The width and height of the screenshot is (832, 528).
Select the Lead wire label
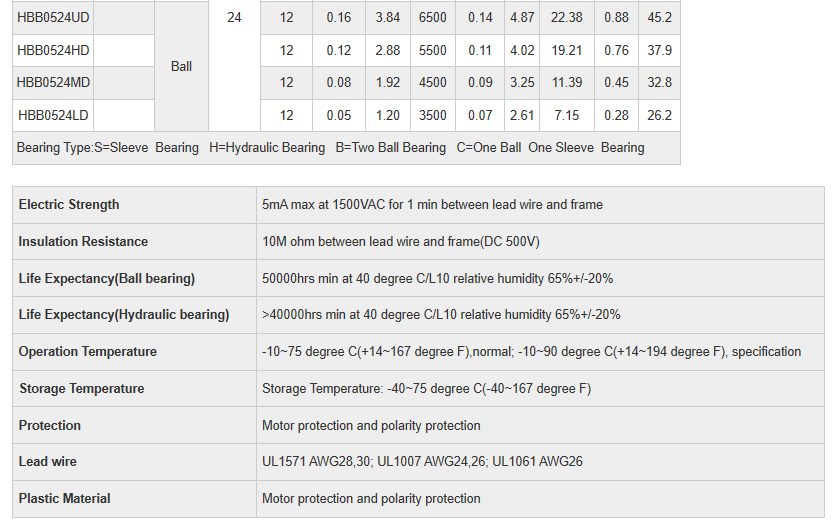tap(48, 462)
